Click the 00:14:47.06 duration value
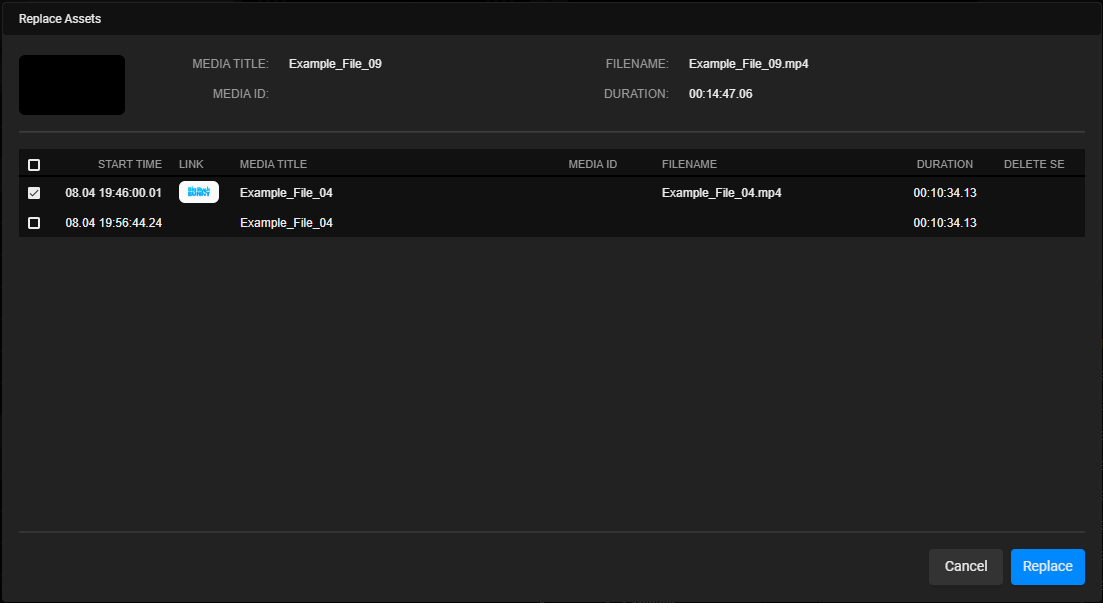Screen dimensions: 1103x603 tap(720, 93)
